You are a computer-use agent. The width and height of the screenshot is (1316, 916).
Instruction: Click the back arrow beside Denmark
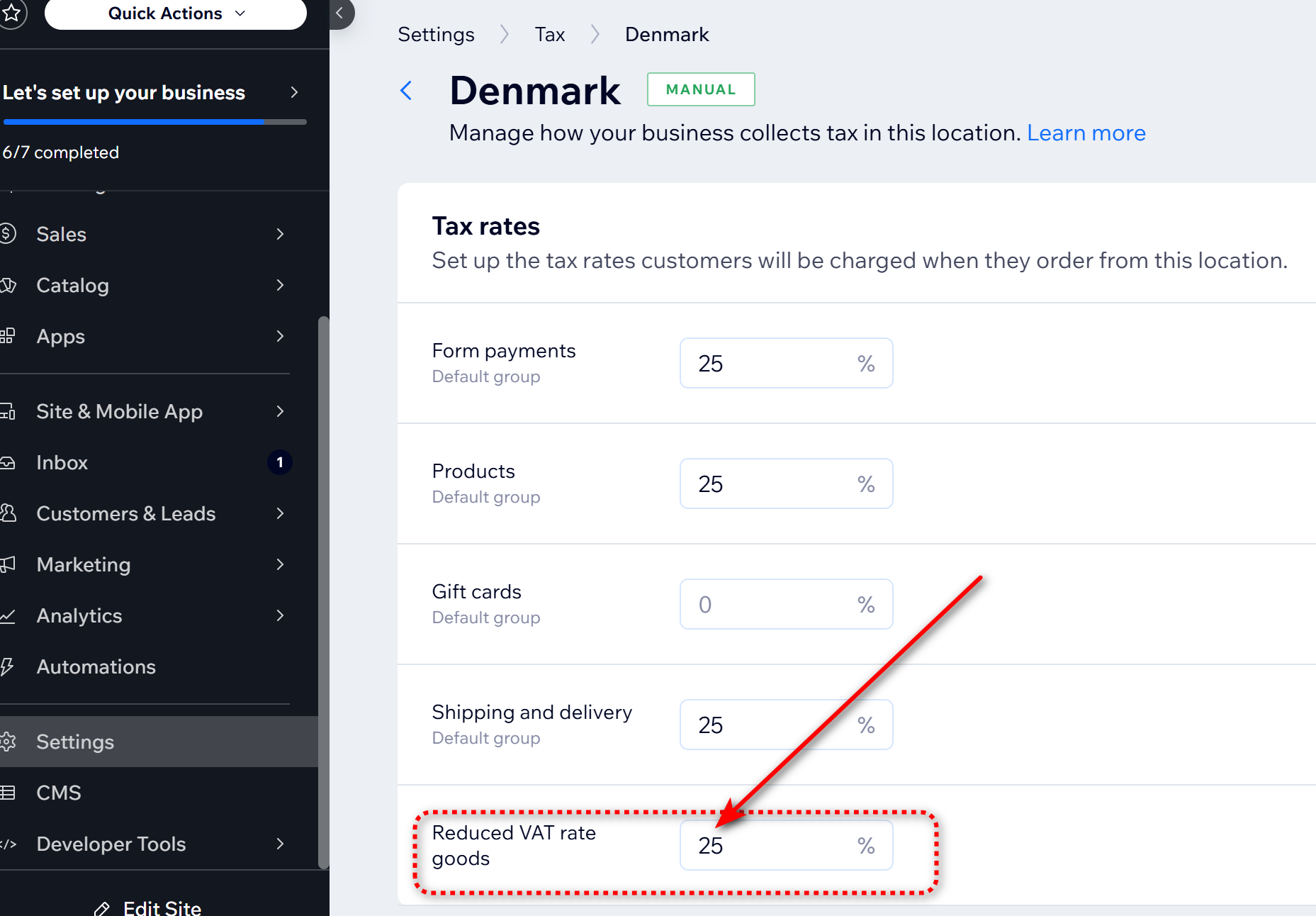click(x=406, y=91)
